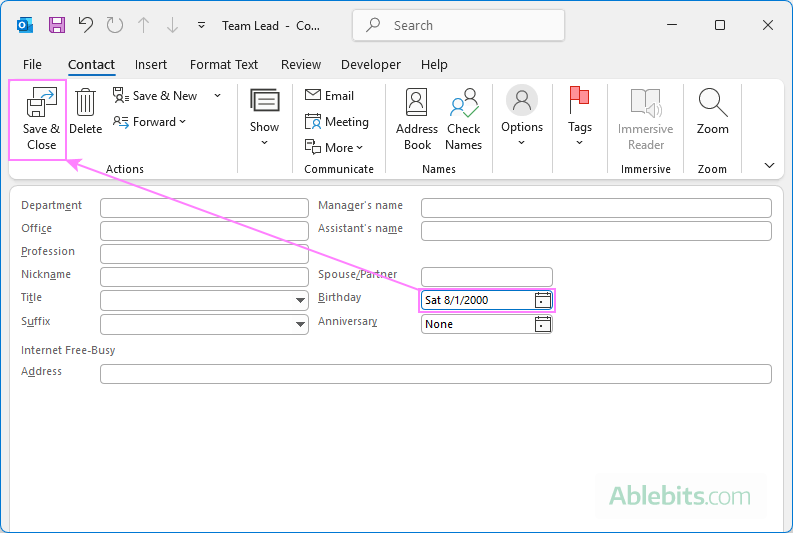Minimize the contact window
The image size is (793, 533).
672,25
